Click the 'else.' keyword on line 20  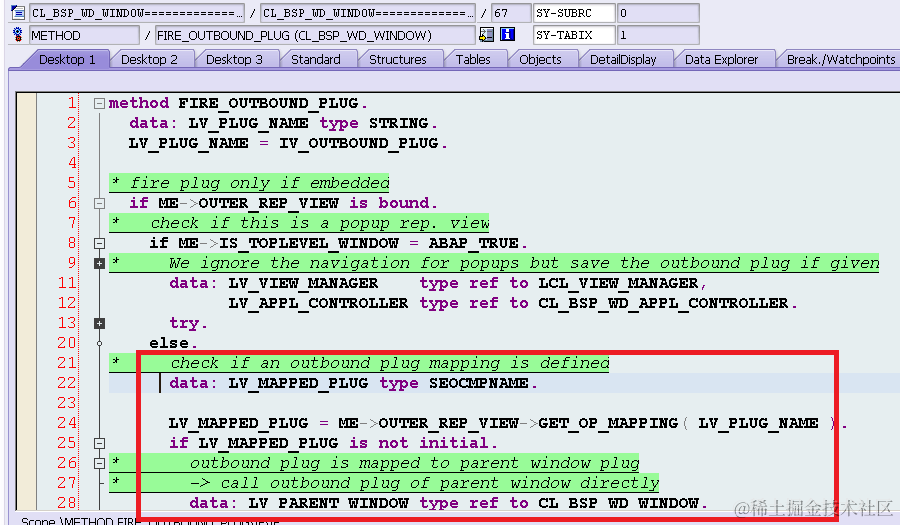click(x=173, y=343)
